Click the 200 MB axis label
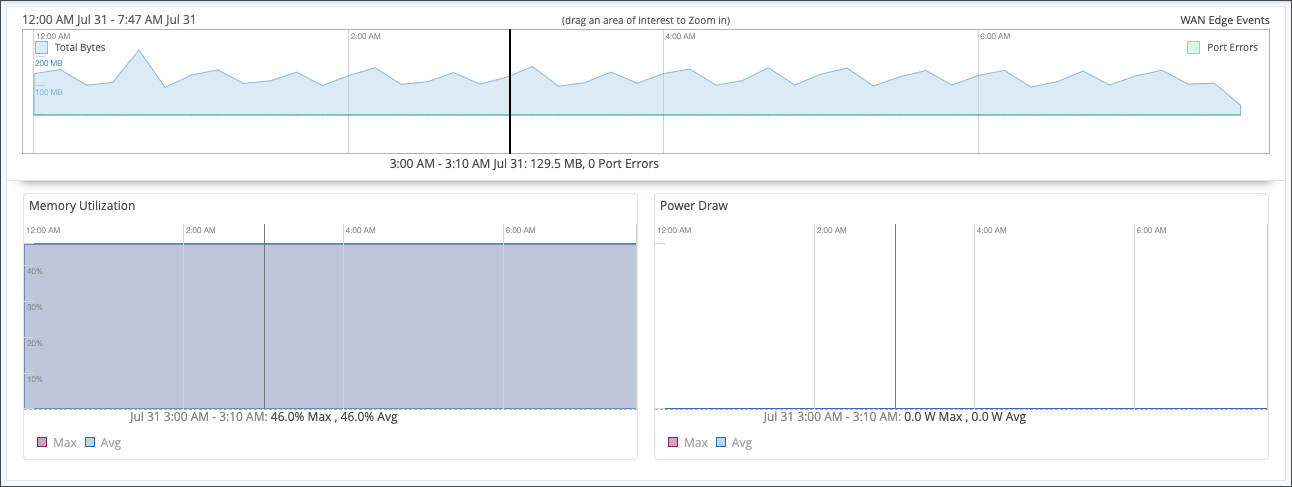This screenshot has width=1292, height=487. point(49,63)
